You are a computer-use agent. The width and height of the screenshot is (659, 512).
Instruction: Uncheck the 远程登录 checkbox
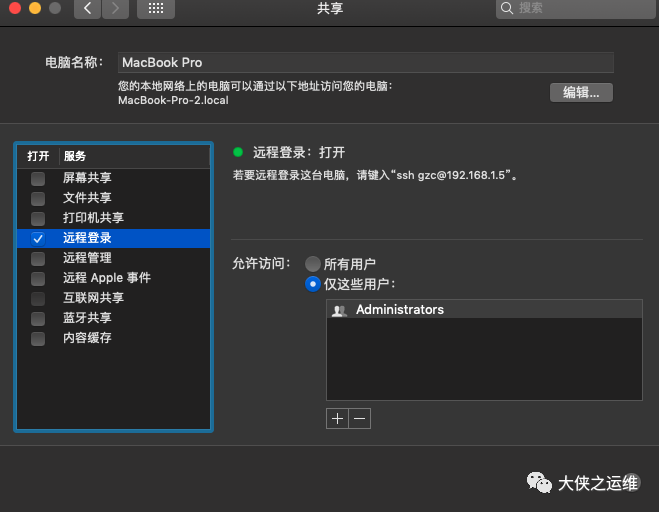[38, 238]
